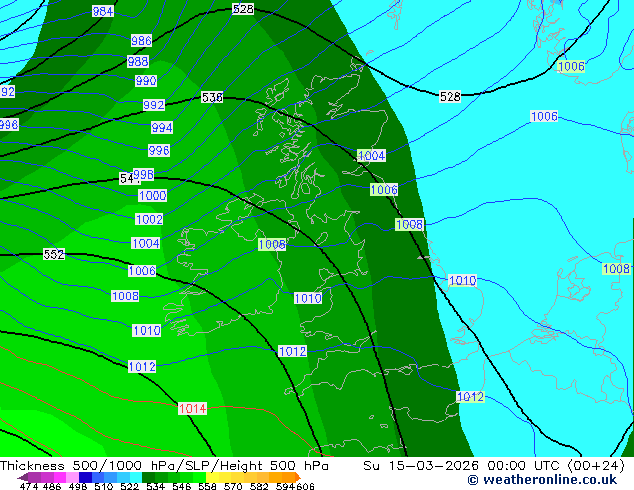This screenshot has height=490, width=634.
Task: Click the 546 legend value
Action: coord(182,486)
